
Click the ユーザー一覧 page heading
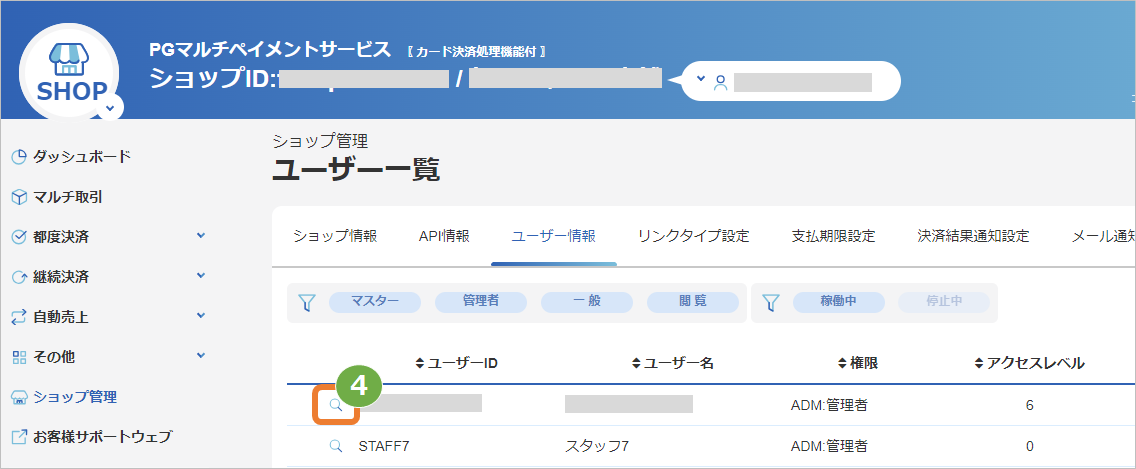click(356, 170)
